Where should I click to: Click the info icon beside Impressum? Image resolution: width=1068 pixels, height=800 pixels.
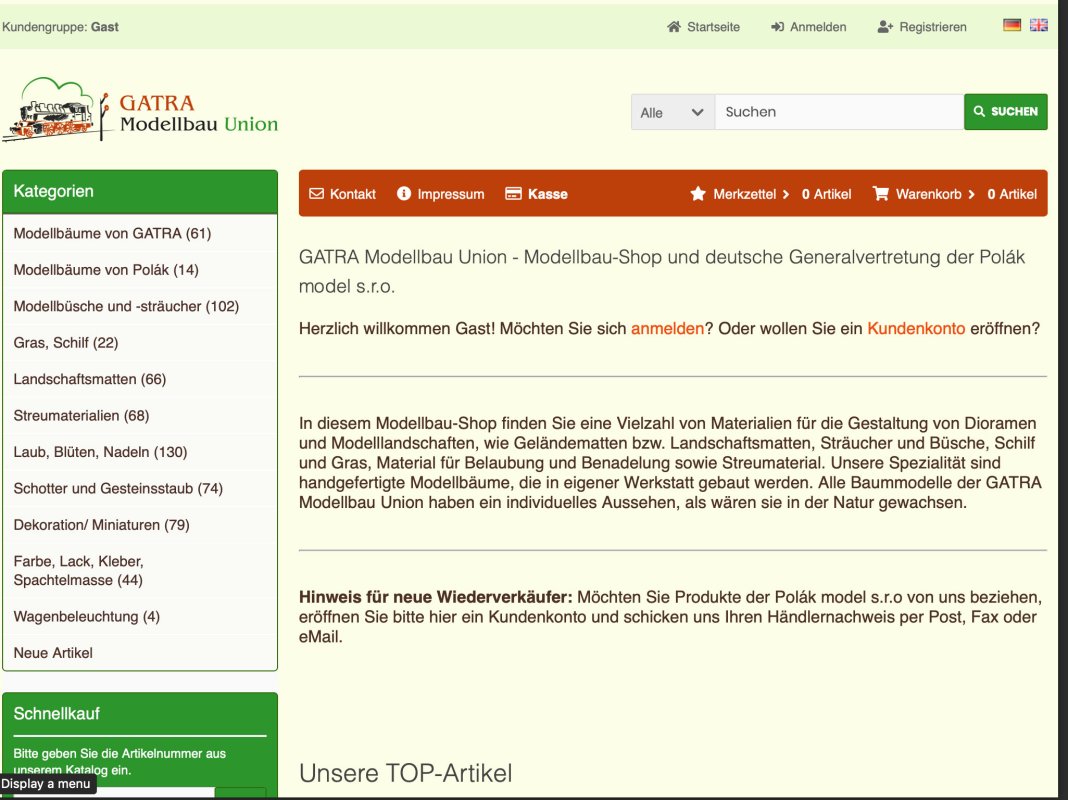coord(404,194)
